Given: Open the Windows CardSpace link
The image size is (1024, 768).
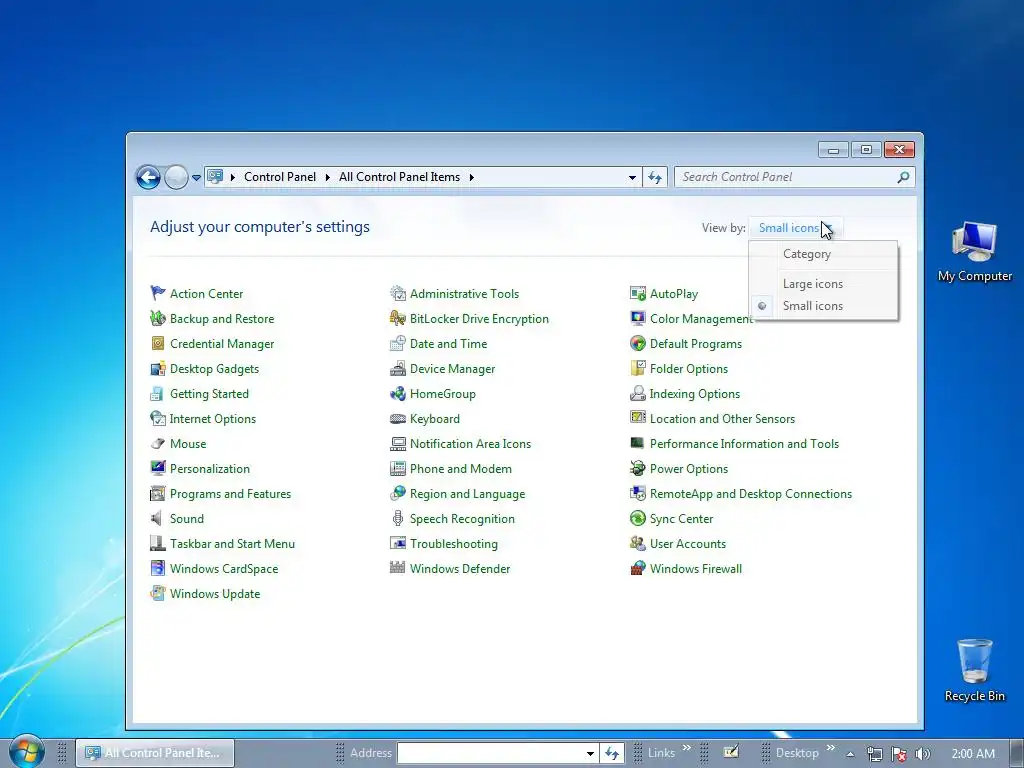Looking at the screenshot, I should click(224, 568).
